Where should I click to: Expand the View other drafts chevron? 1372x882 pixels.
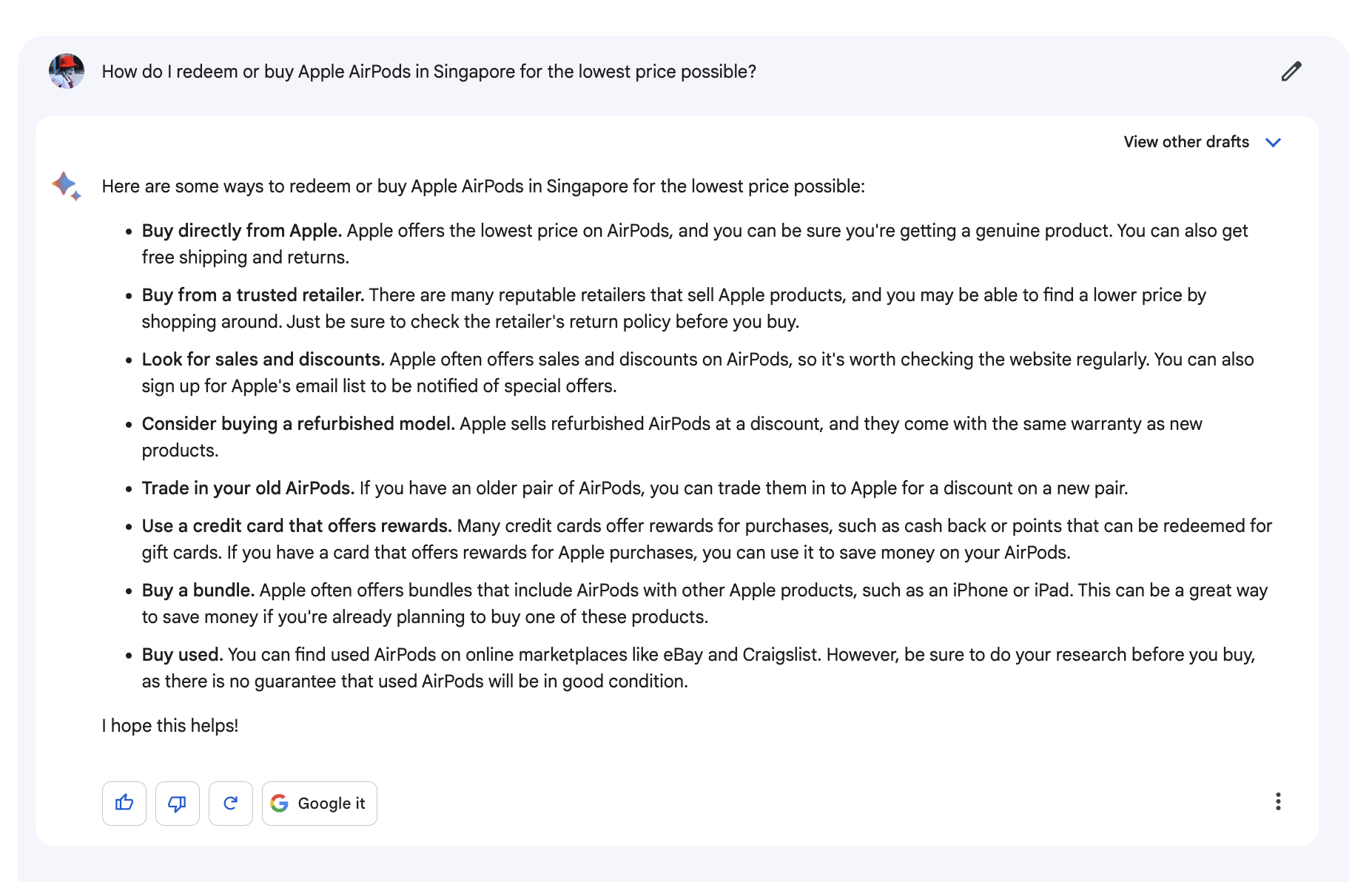[1273, 142]
